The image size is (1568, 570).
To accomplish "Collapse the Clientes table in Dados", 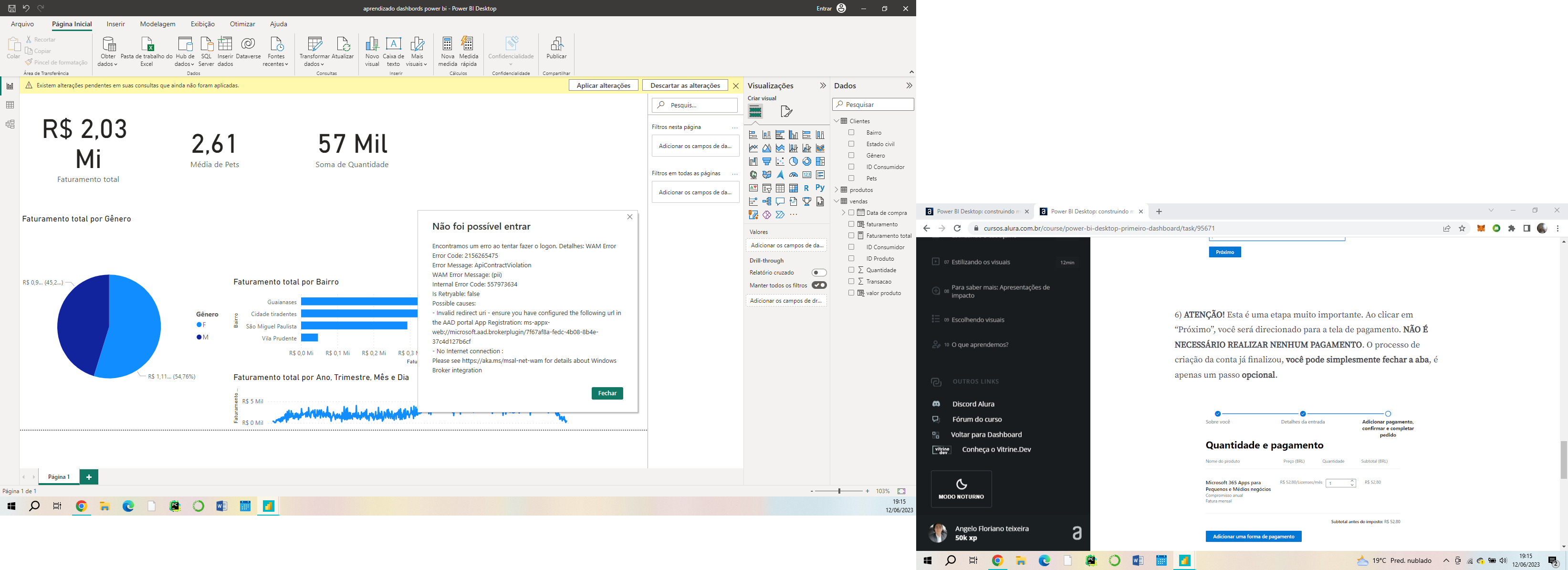I will [837, 121].
